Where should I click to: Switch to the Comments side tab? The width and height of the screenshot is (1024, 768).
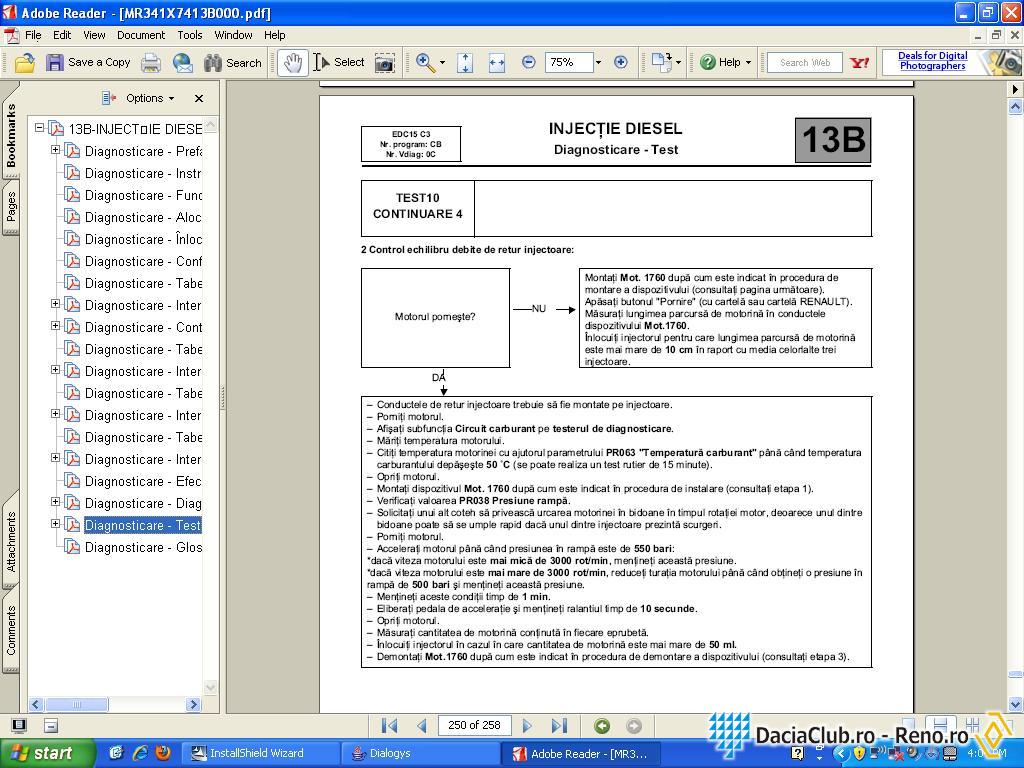coord(11,630)
